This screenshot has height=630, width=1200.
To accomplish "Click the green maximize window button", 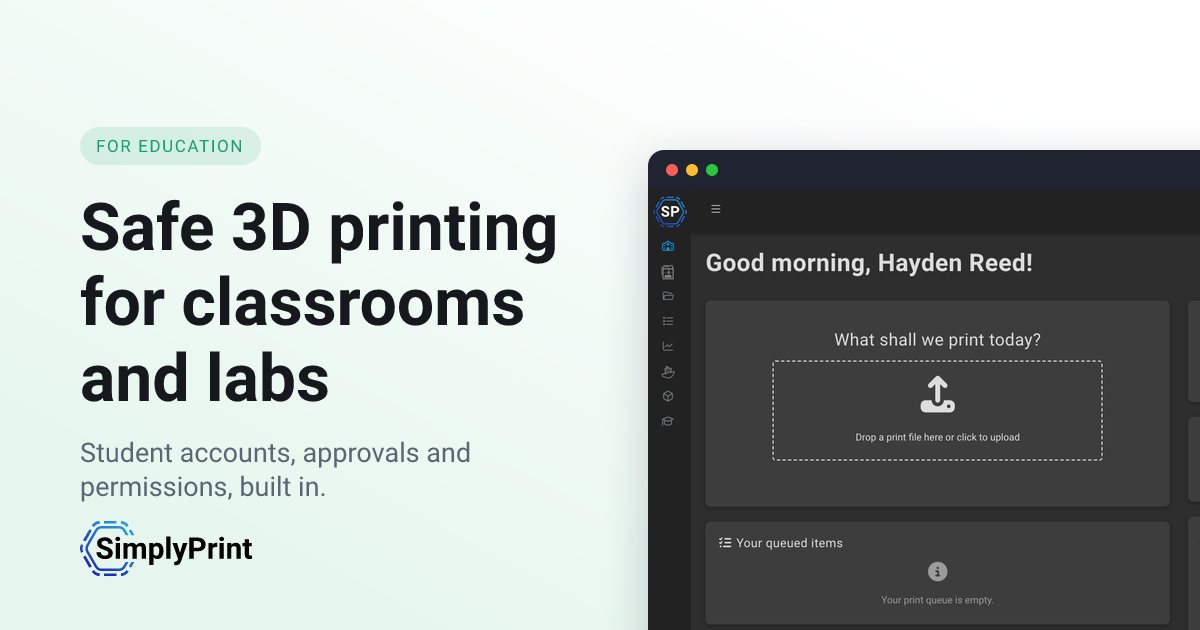I will (x=712, y=170).
